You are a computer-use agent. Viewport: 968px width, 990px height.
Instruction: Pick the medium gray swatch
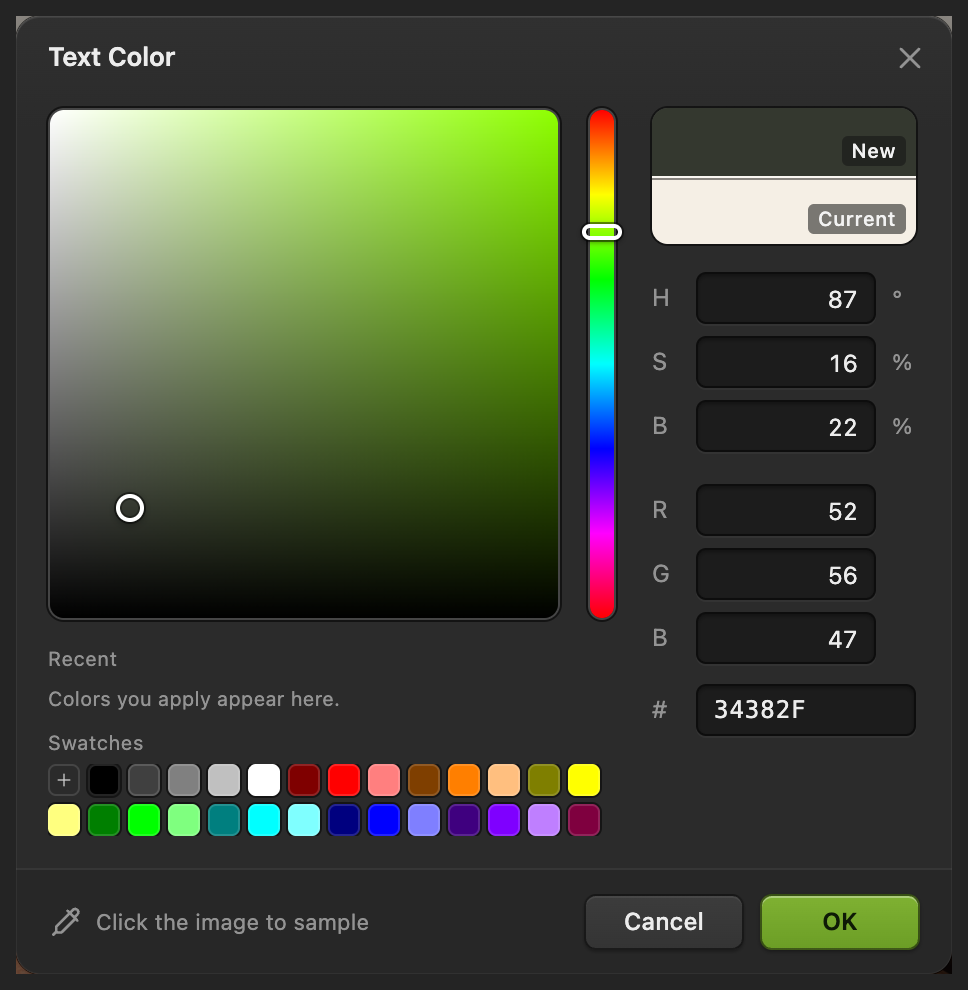[x=184, y=780]
